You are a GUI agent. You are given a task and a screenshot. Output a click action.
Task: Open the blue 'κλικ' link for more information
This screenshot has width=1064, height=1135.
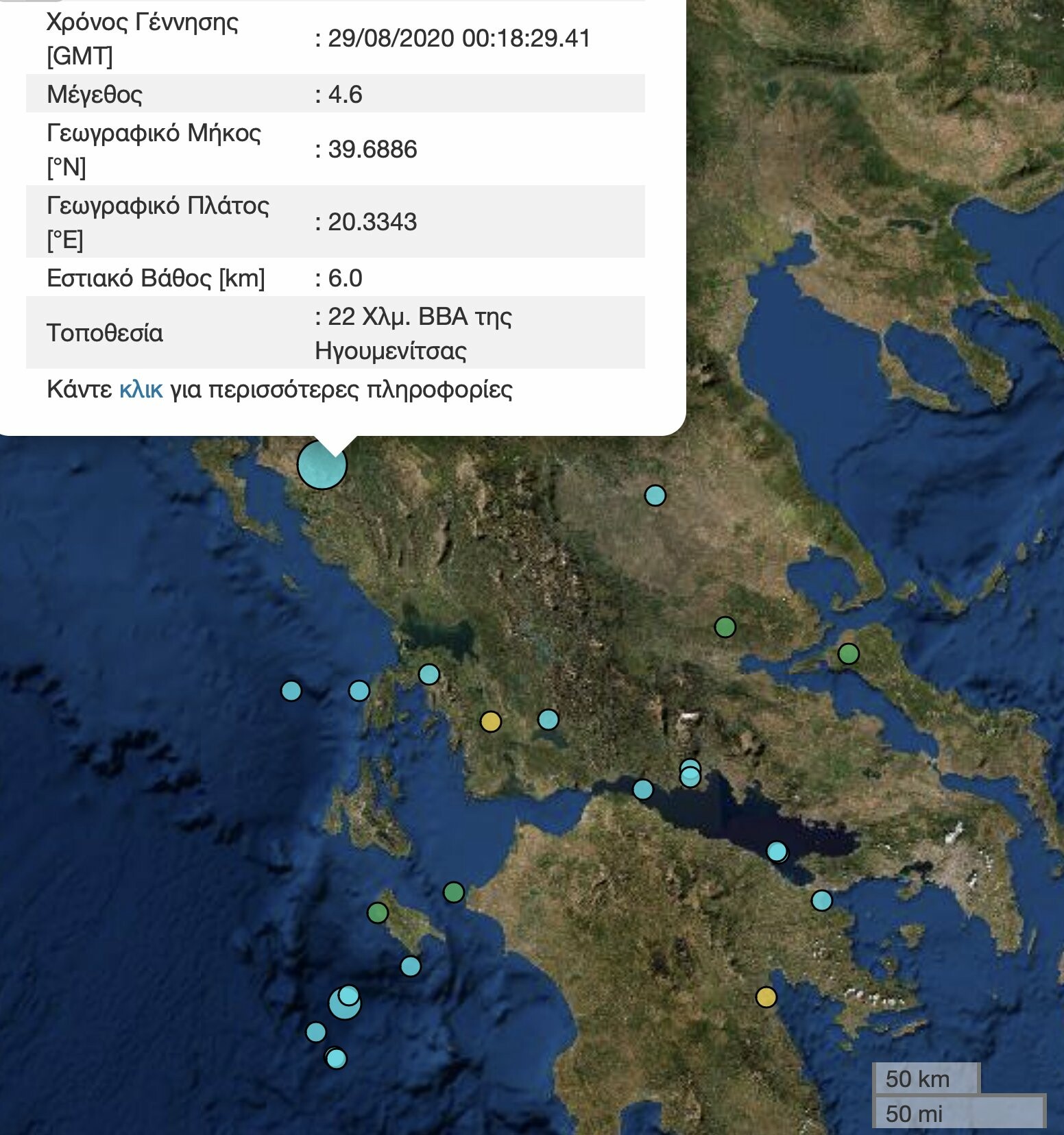pos(141,389)
